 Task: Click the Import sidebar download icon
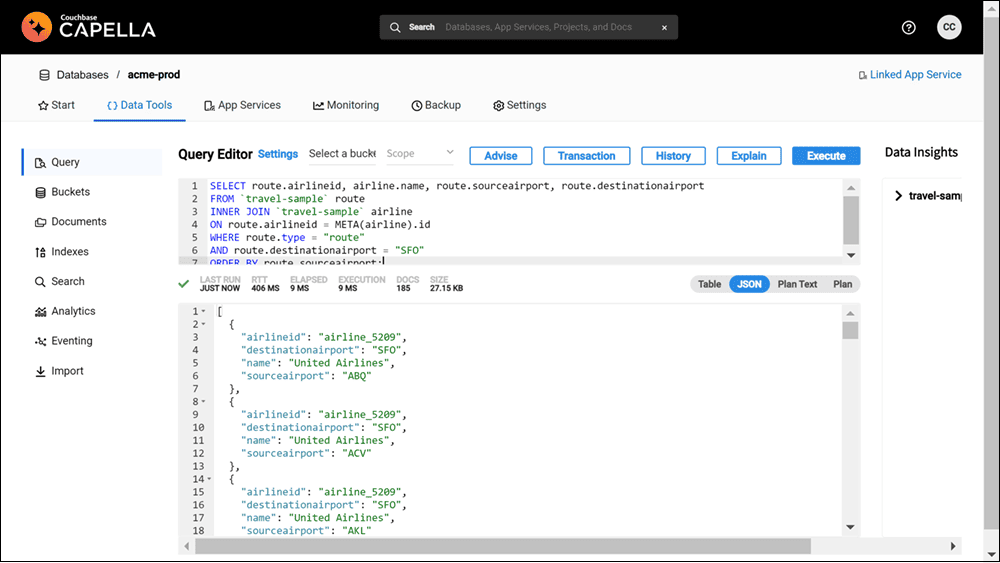coord(40,372)
